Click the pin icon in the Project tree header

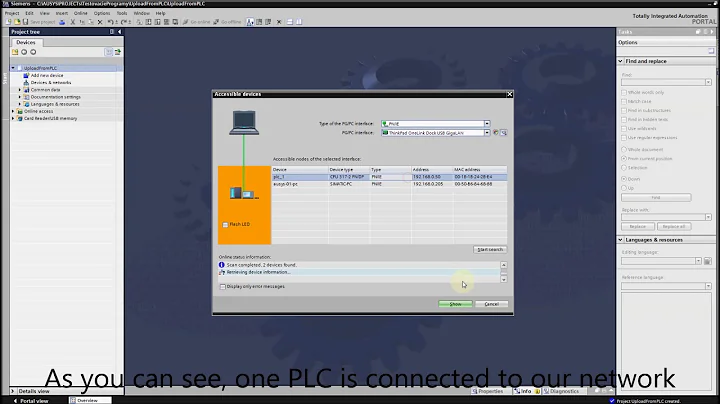112,32
